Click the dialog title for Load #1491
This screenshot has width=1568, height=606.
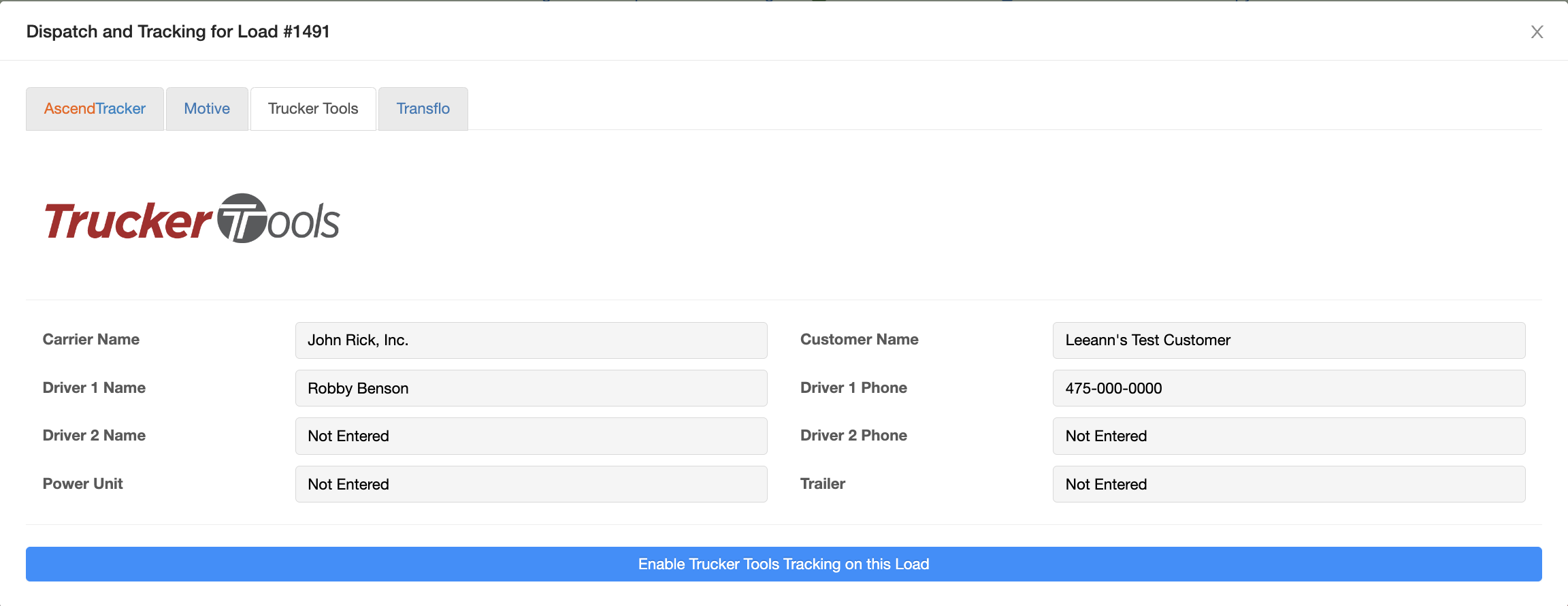(178, 31)
